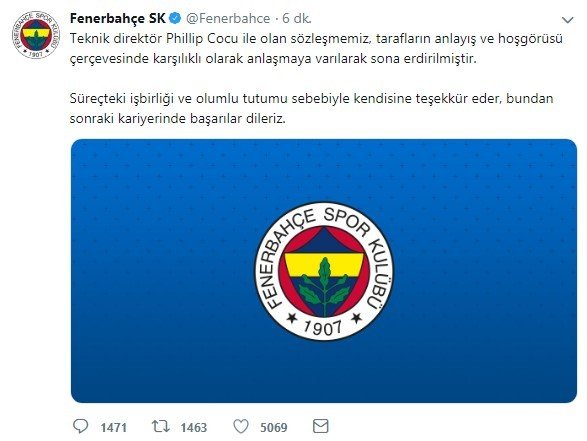View the 5069 likes count
587x441 pixels.
(274, 427)
